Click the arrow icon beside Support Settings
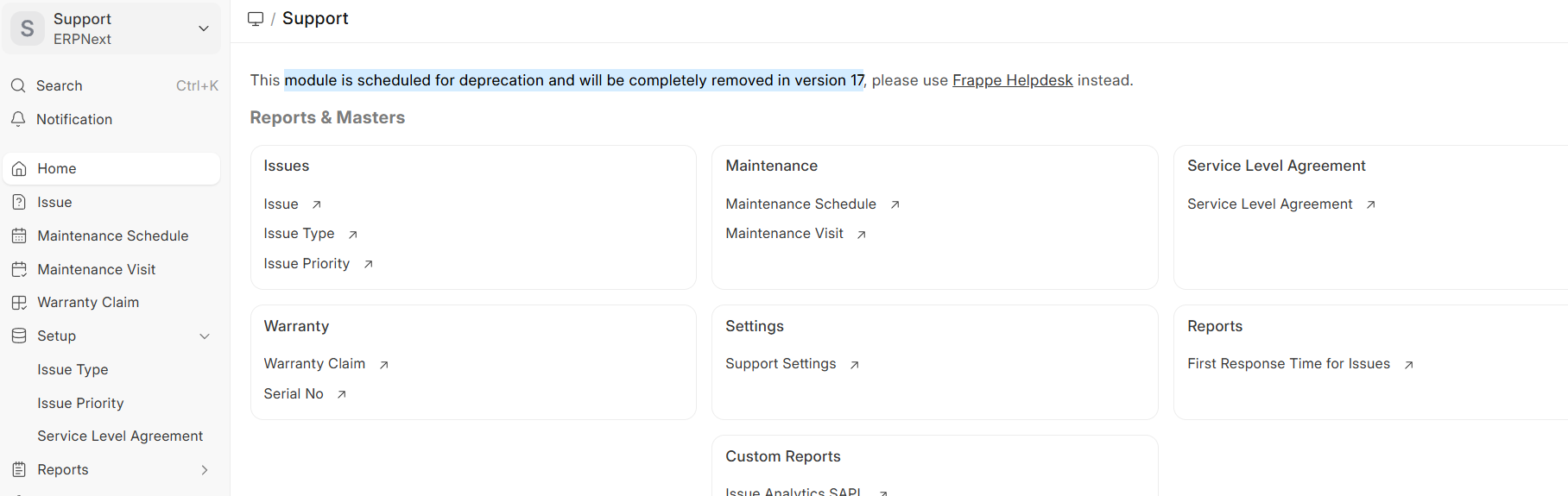 [855, 365]
